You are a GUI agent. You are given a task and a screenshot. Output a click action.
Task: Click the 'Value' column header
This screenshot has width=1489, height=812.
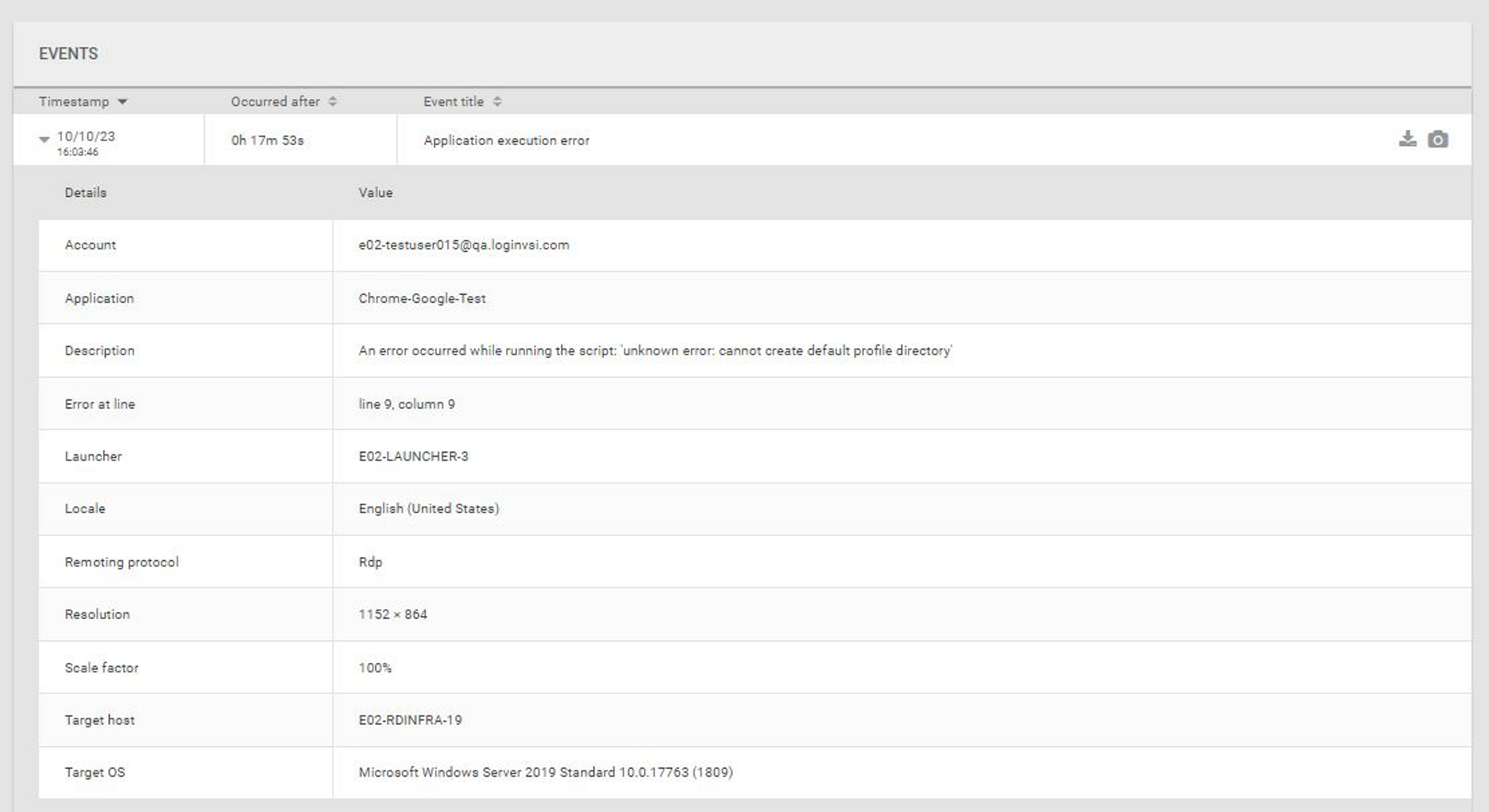click(x=376, y=192)
